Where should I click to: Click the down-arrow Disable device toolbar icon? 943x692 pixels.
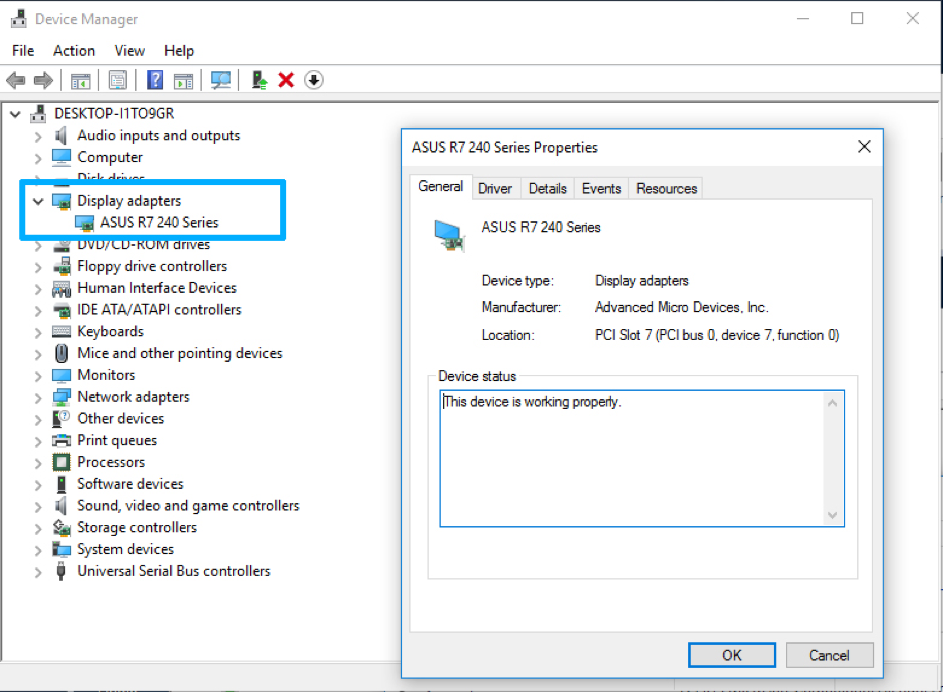pyautogui.click(x=314, y=80)
